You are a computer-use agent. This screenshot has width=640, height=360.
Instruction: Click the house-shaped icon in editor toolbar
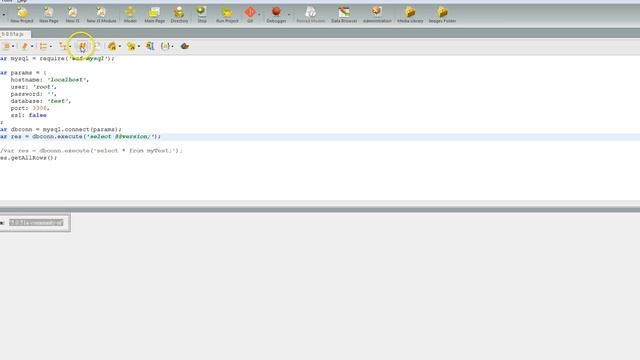click(x=112, y=46)
